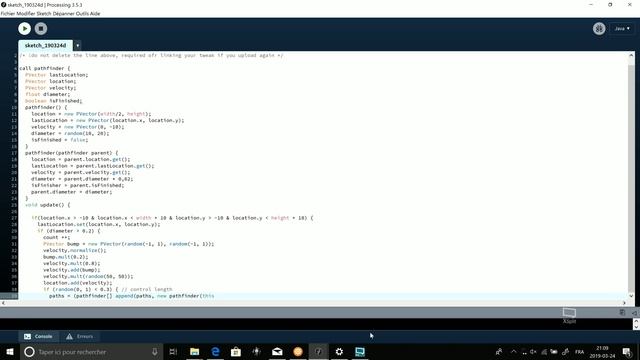Click the orange round app icon in taskbar
Viewport: 640px width, 360px height.
coord(298,351)
